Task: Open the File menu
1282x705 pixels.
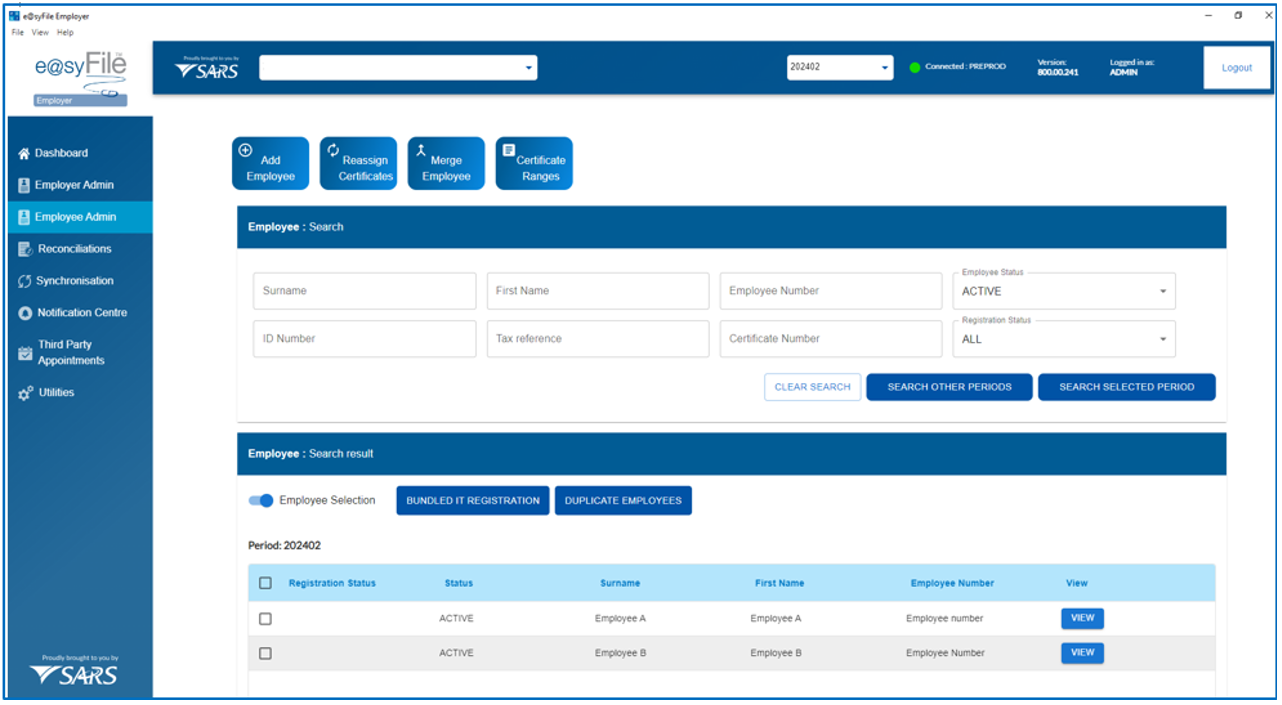Action: [x=18, y=32]
